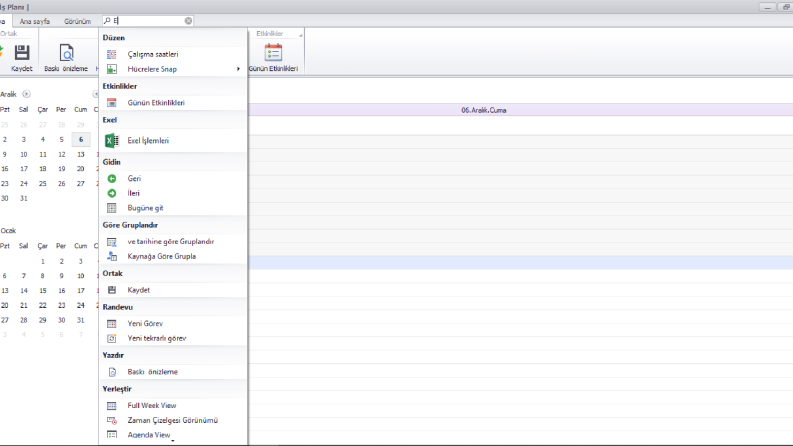Minimize the application window
The image size is (793, 446).
pyautogui.click(x=767, y=7)
